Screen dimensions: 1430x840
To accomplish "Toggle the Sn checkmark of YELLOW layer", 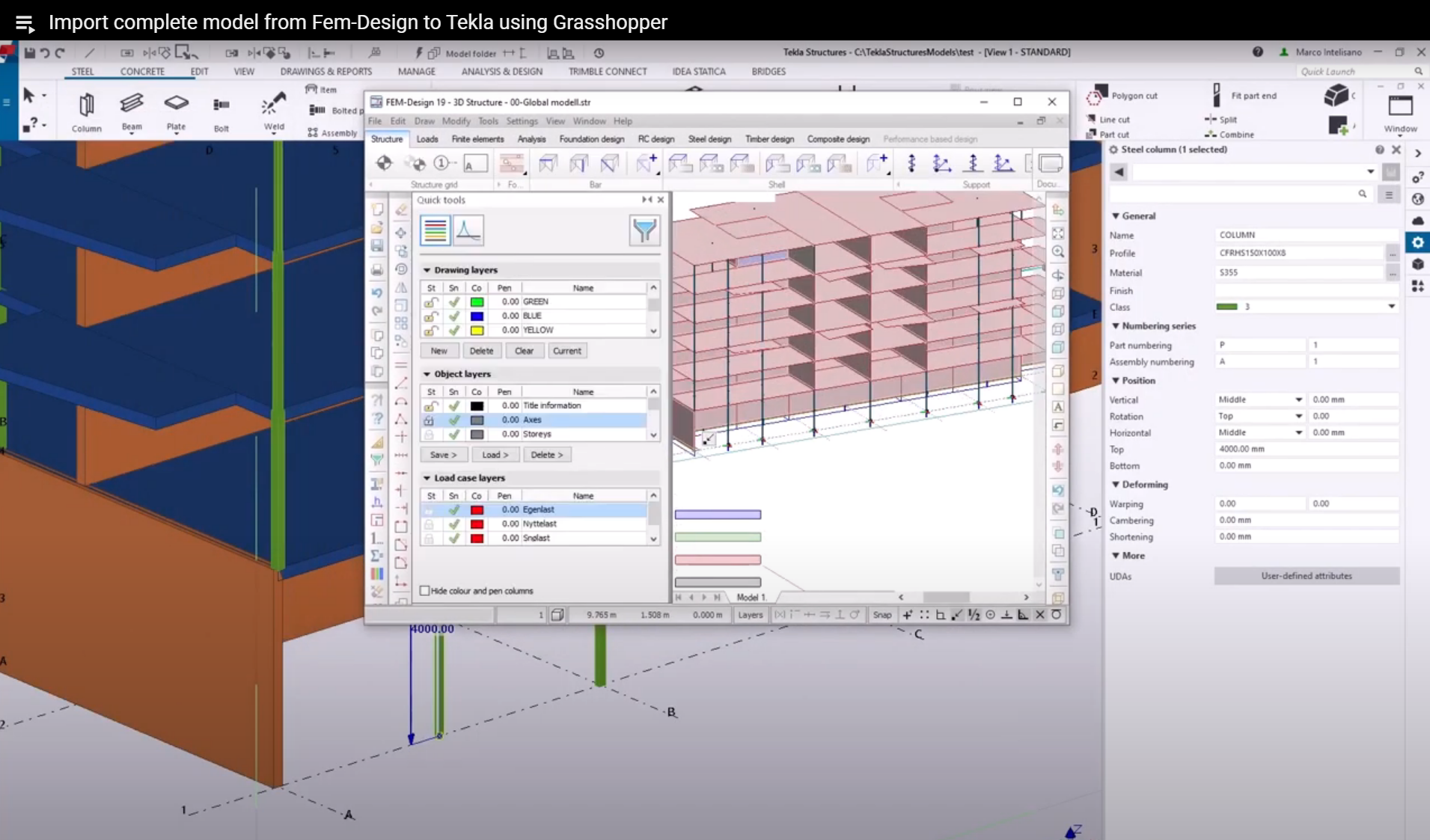I will click(x=453, y=330).
